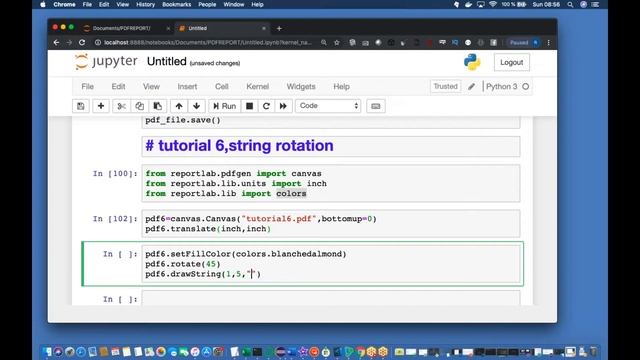Click into the canvas code cell In [102]

point(331,224)
